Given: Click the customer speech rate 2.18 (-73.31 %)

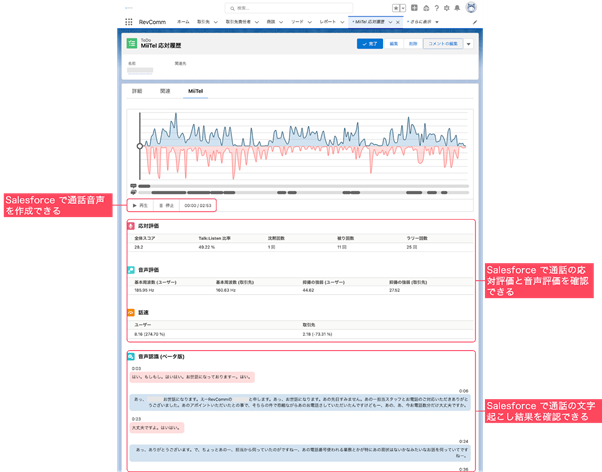Looking at the screenshot, I should (317, 334).
